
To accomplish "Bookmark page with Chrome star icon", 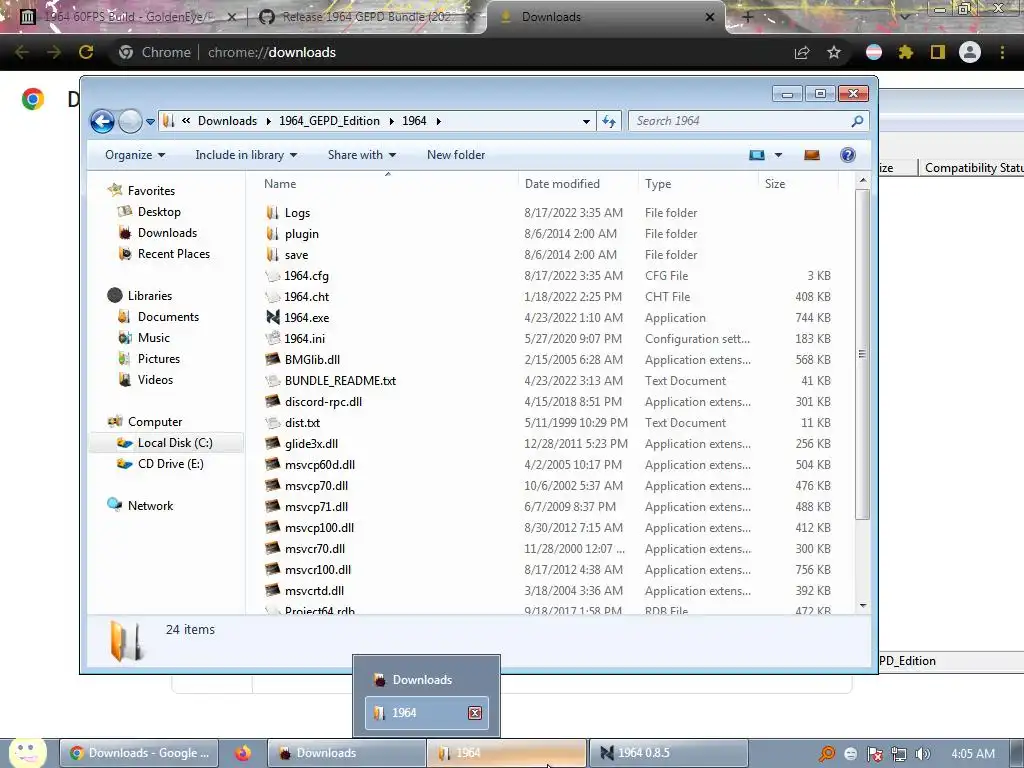I will pyautogui.click(x=834, y=52).
